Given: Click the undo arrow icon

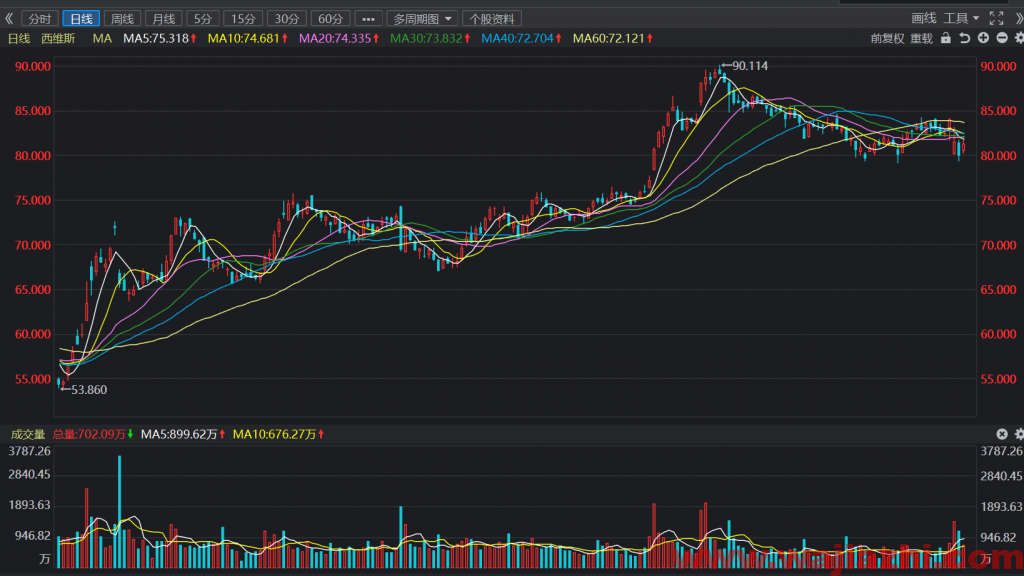Looking at the screenshot, I should pos(965,39).
